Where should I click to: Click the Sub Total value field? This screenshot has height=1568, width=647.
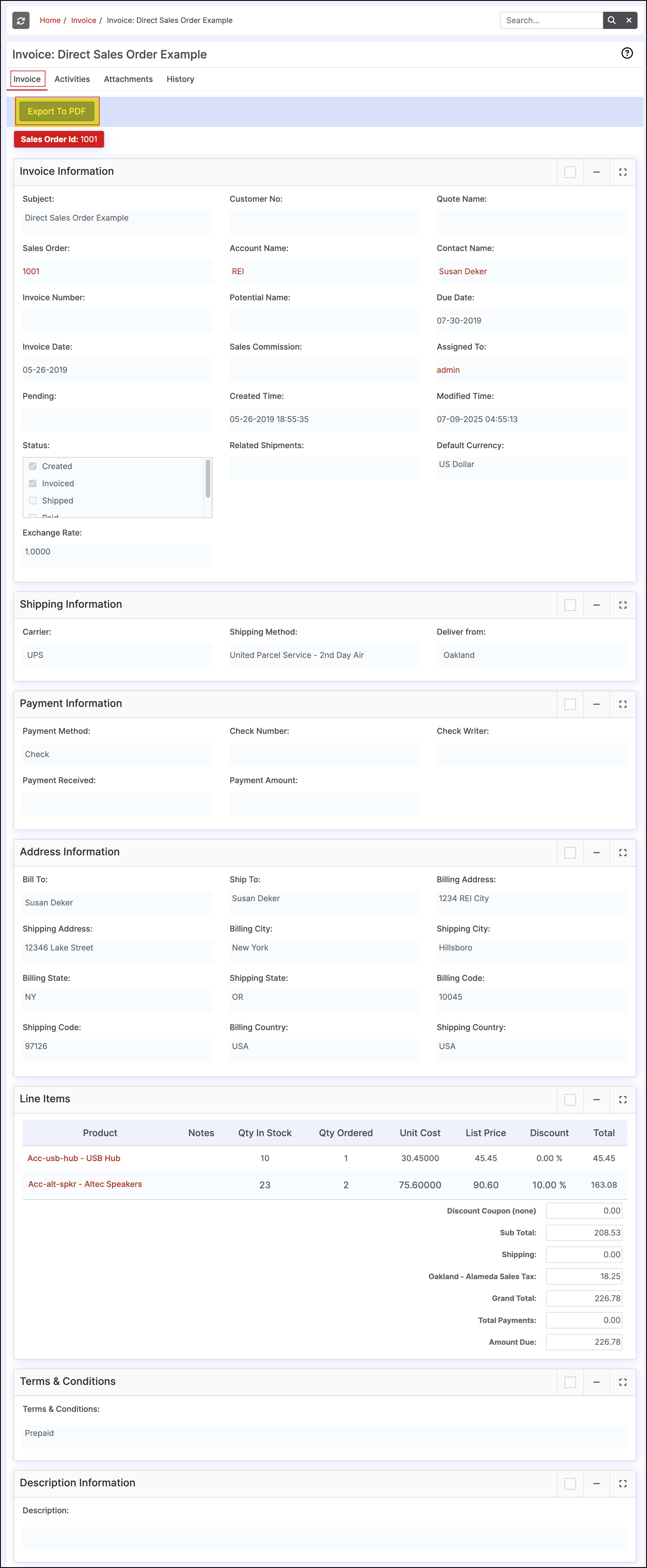click(584, 1233)
